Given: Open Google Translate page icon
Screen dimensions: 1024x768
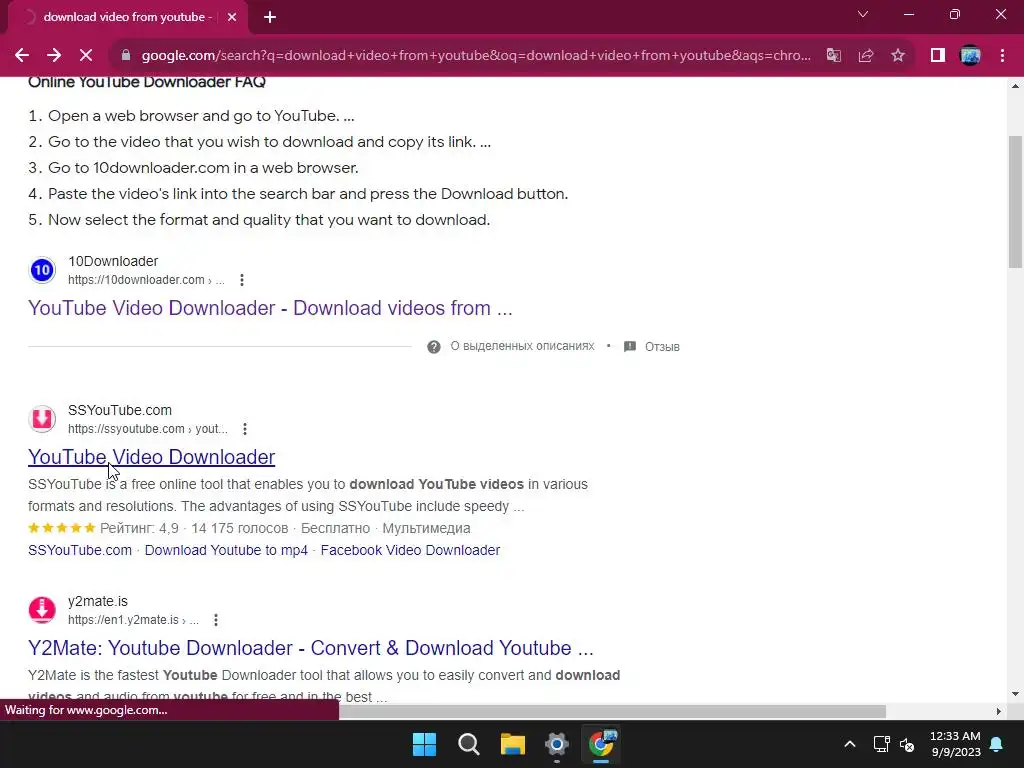Looking at the screenshot, I should click(834, 56).
